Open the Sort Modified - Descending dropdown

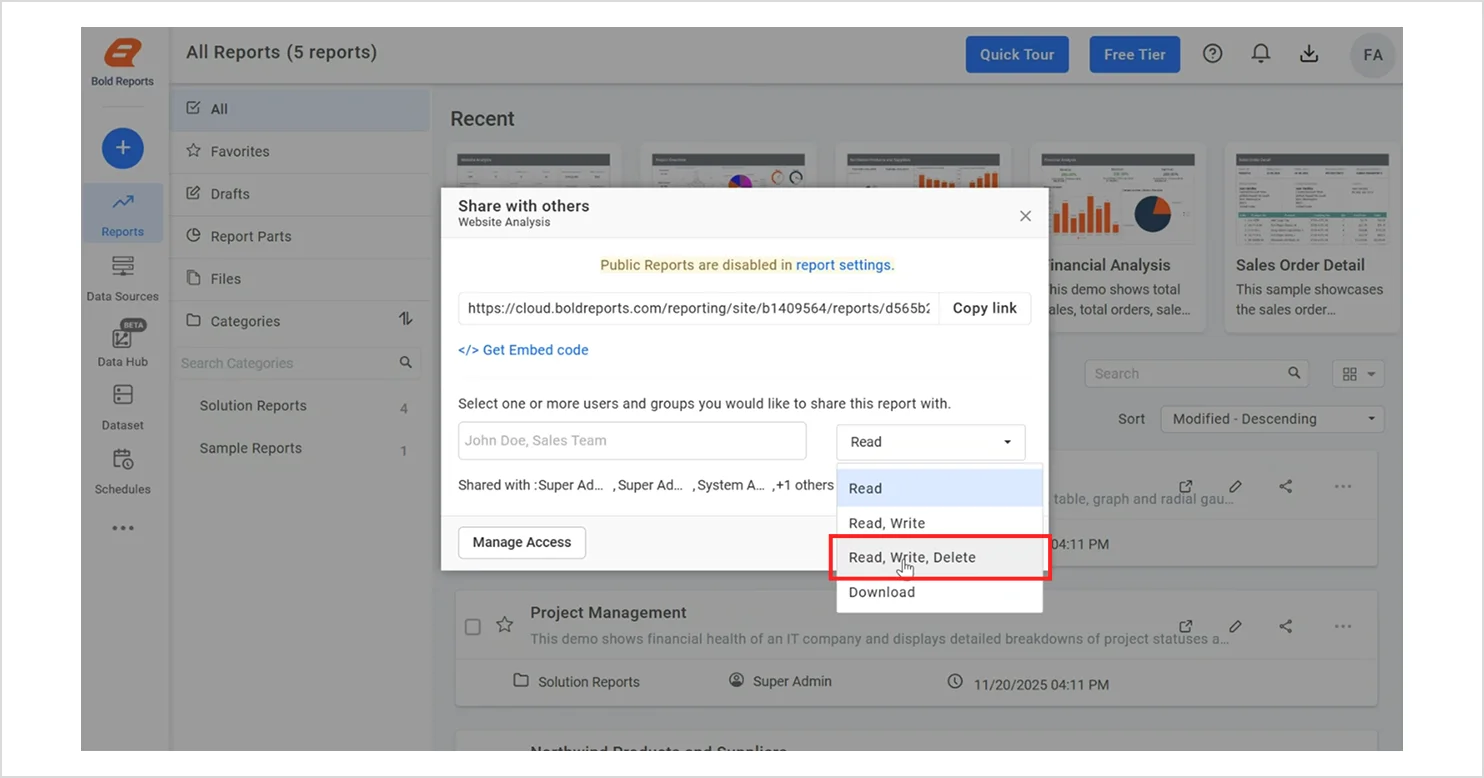1272,419
